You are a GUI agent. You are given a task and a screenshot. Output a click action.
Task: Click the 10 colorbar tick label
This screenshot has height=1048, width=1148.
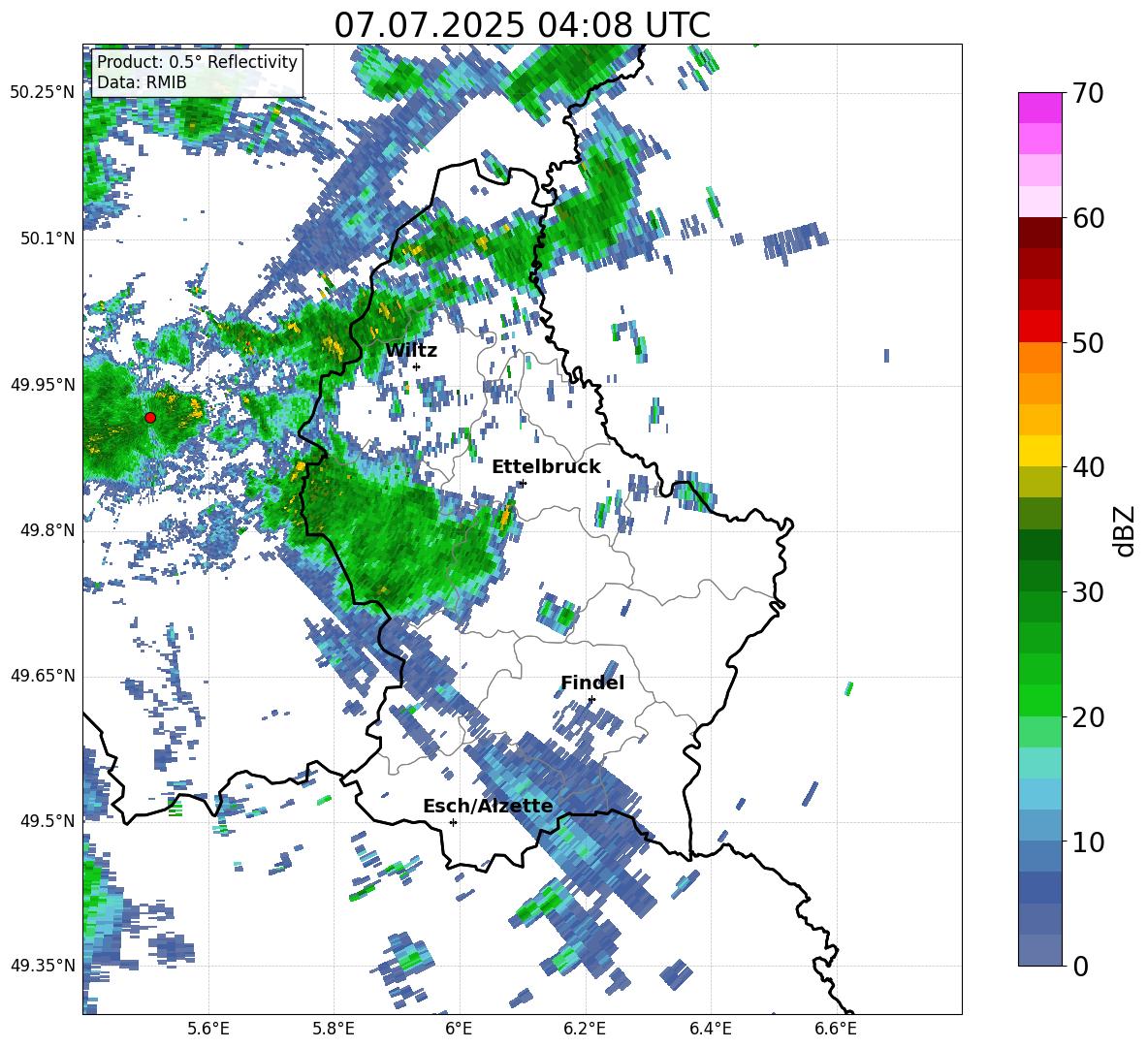coord(1088,842)
